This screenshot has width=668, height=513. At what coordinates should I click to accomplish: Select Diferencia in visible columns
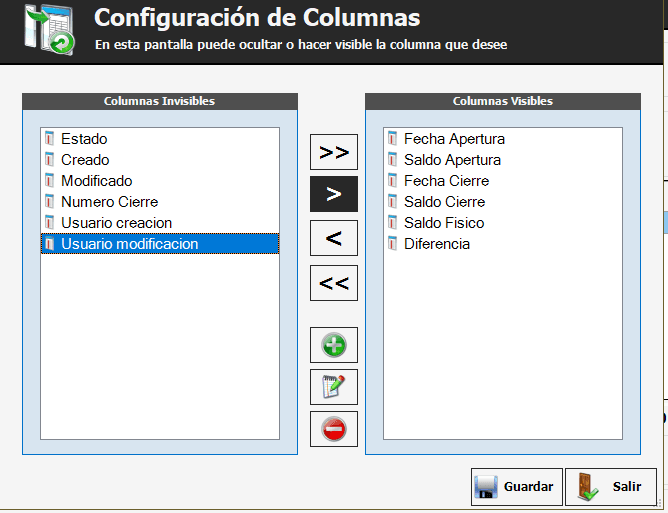(x=436, y=244)
